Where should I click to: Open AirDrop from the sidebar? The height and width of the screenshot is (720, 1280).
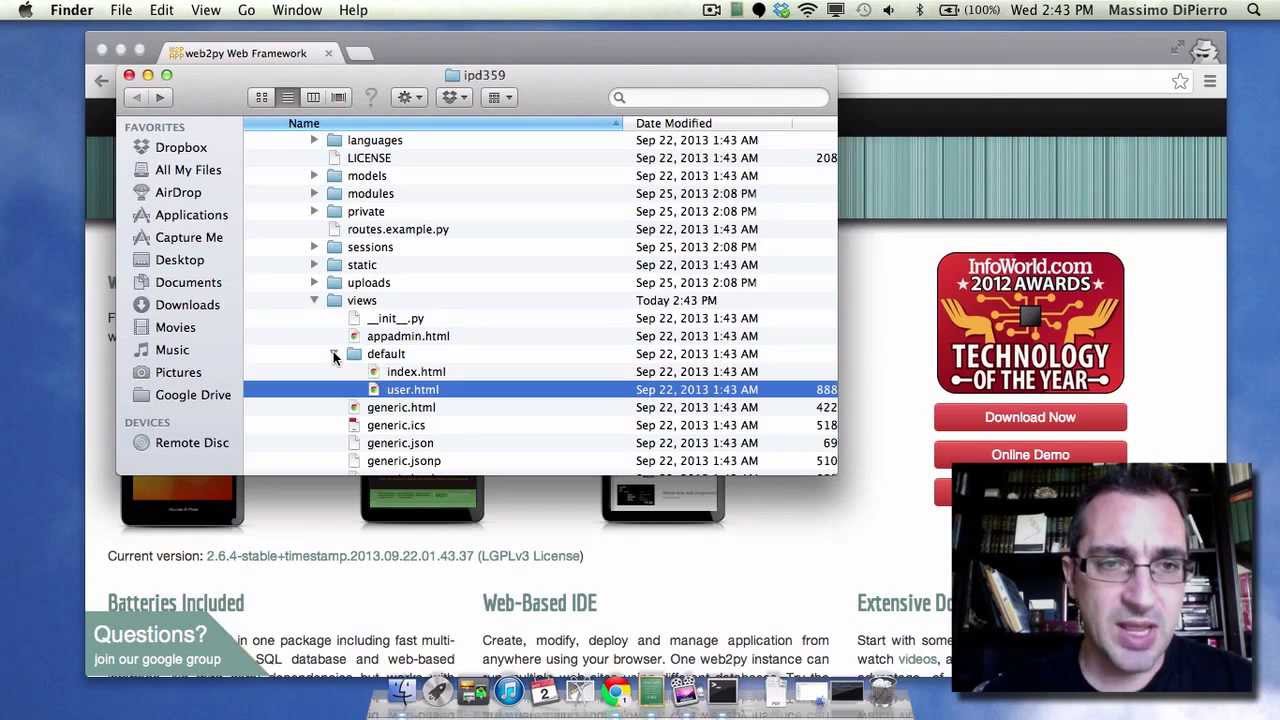click(178, 192)
